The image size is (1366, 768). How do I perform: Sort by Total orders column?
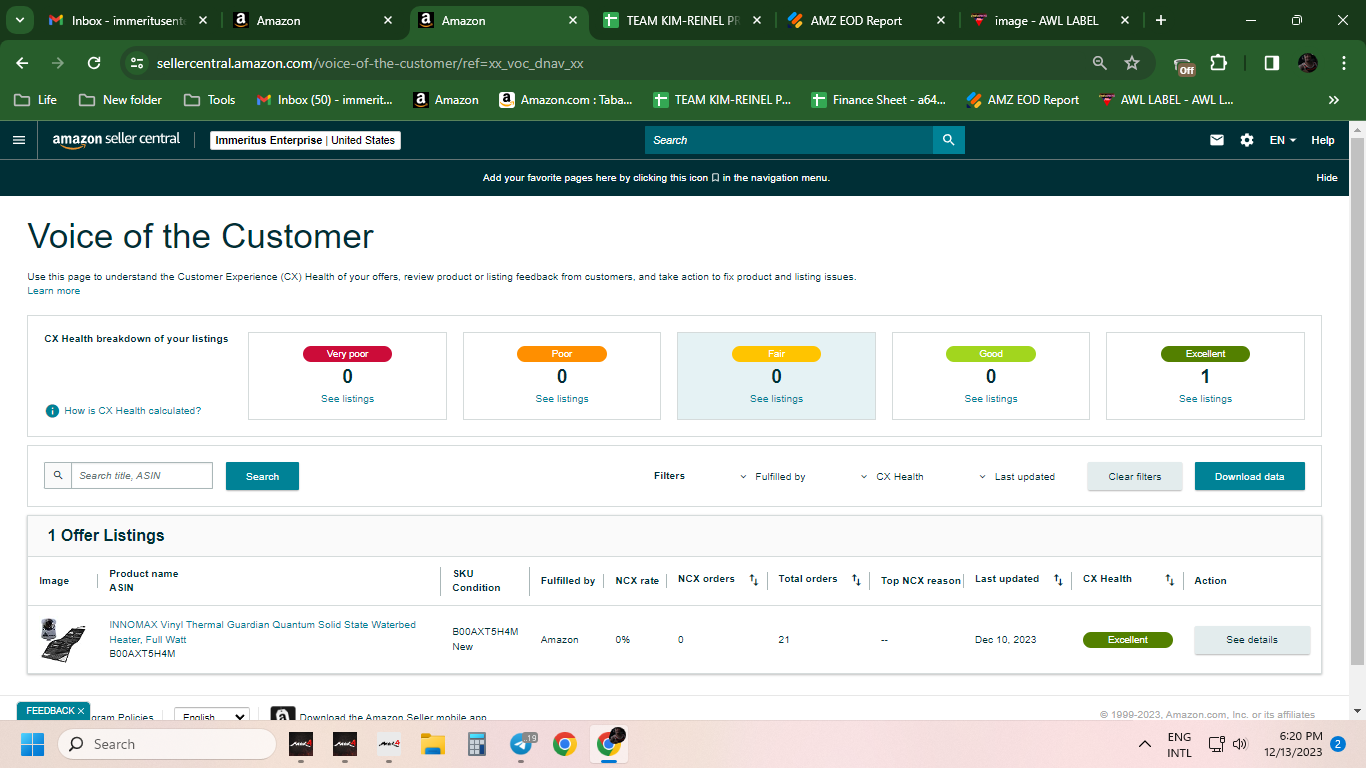[x=856, y=580]
